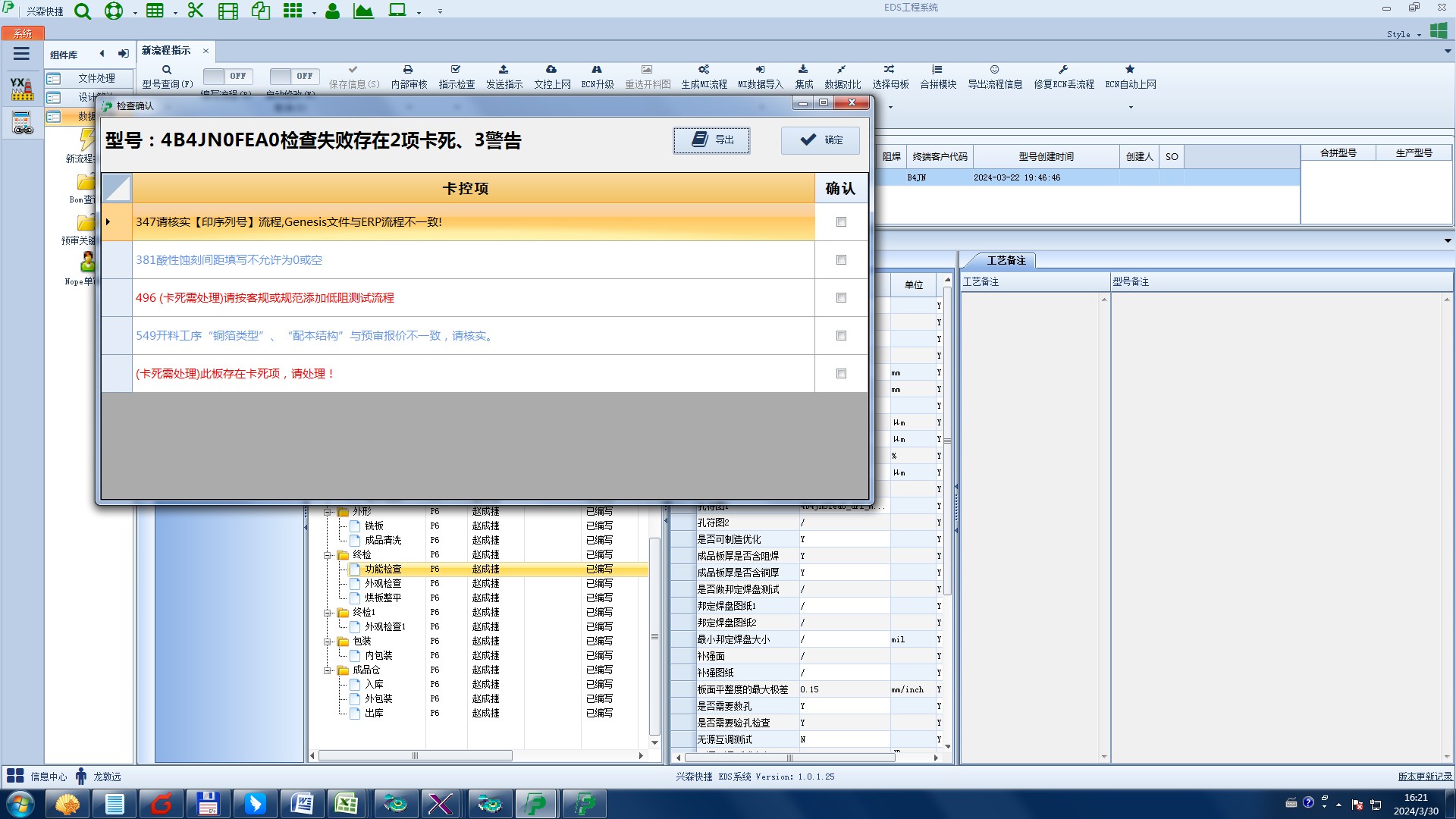This screenshot has height=819, width=1456.
Task: Collapse the 成品仓 tree folder
Action: point(328,670)
